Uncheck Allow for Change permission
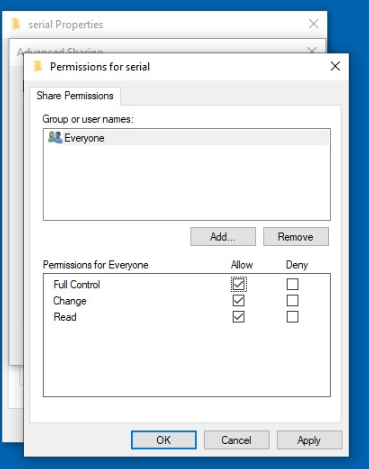The height and width of the screenshot is (469, 369). (238, 300)
